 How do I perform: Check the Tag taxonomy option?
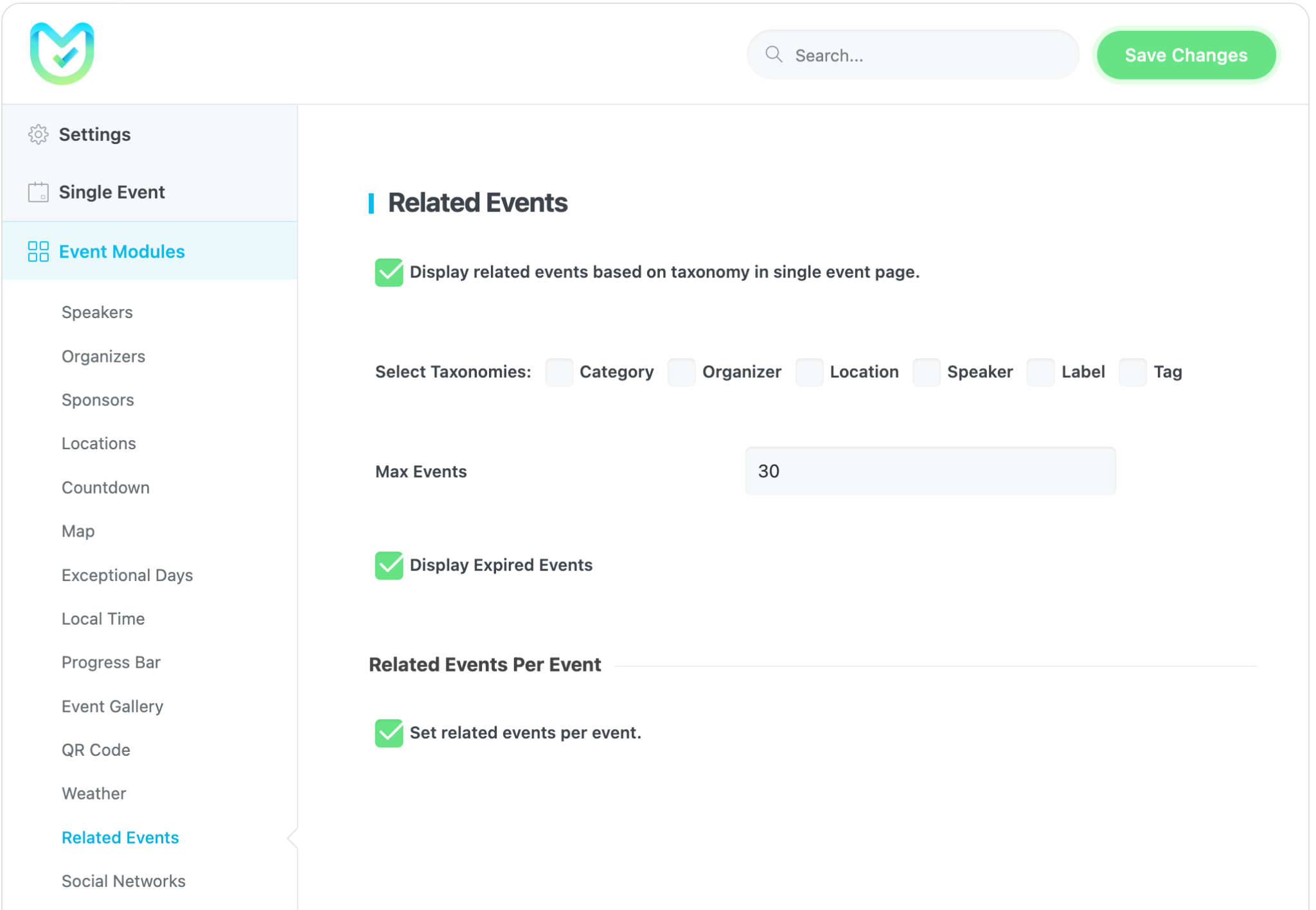click(1132, 372)
